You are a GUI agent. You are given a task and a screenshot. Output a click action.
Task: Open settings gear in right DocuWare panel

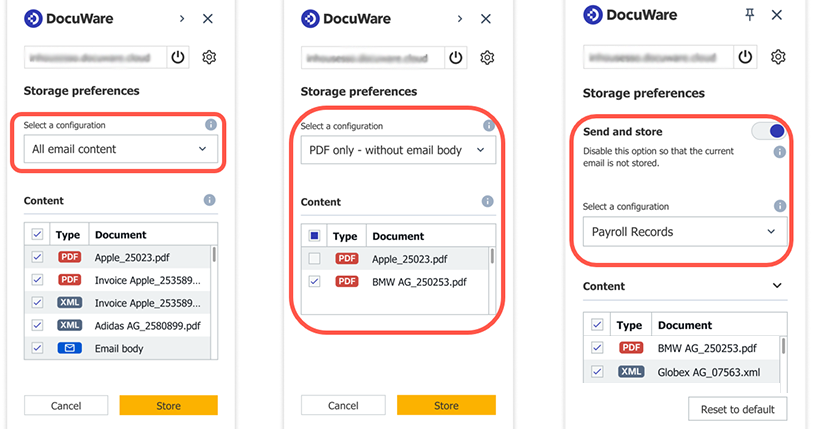tap(778, 56)
